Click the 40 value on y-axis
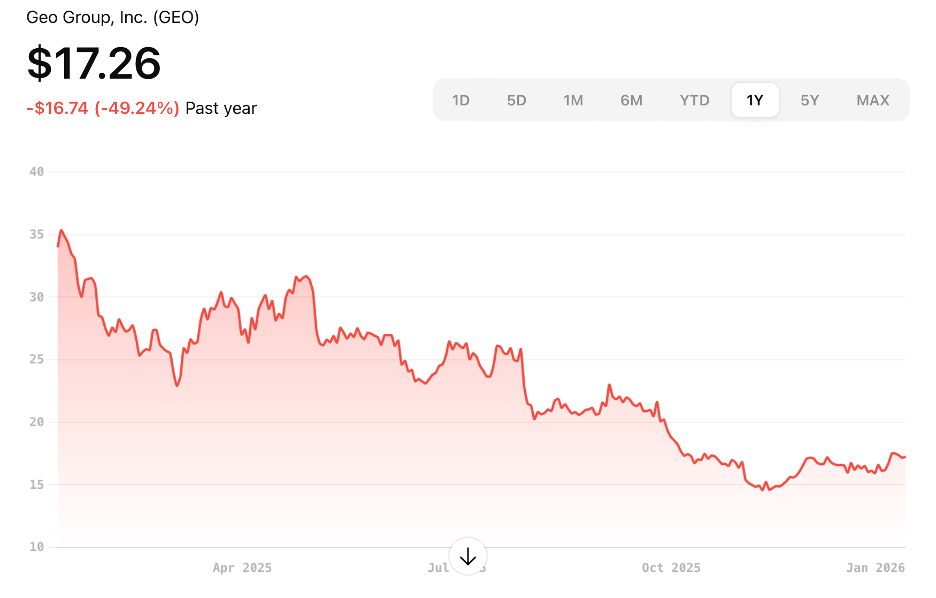The width and height of the screenshot is (936, 598). (x=37, y=172)
